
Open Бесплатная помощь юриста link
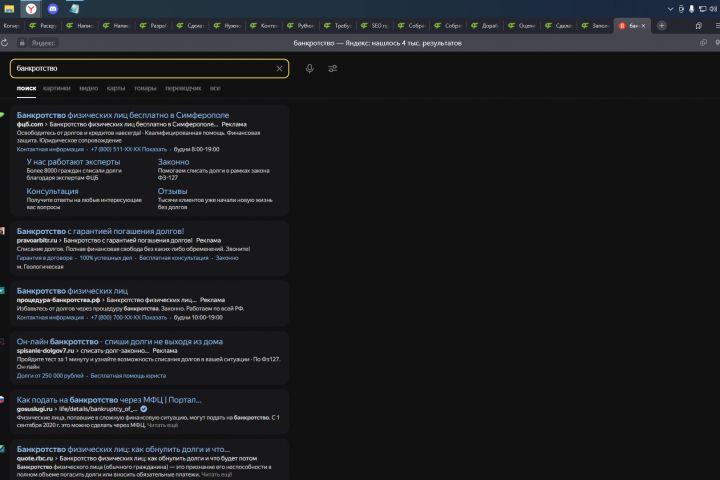128,376
